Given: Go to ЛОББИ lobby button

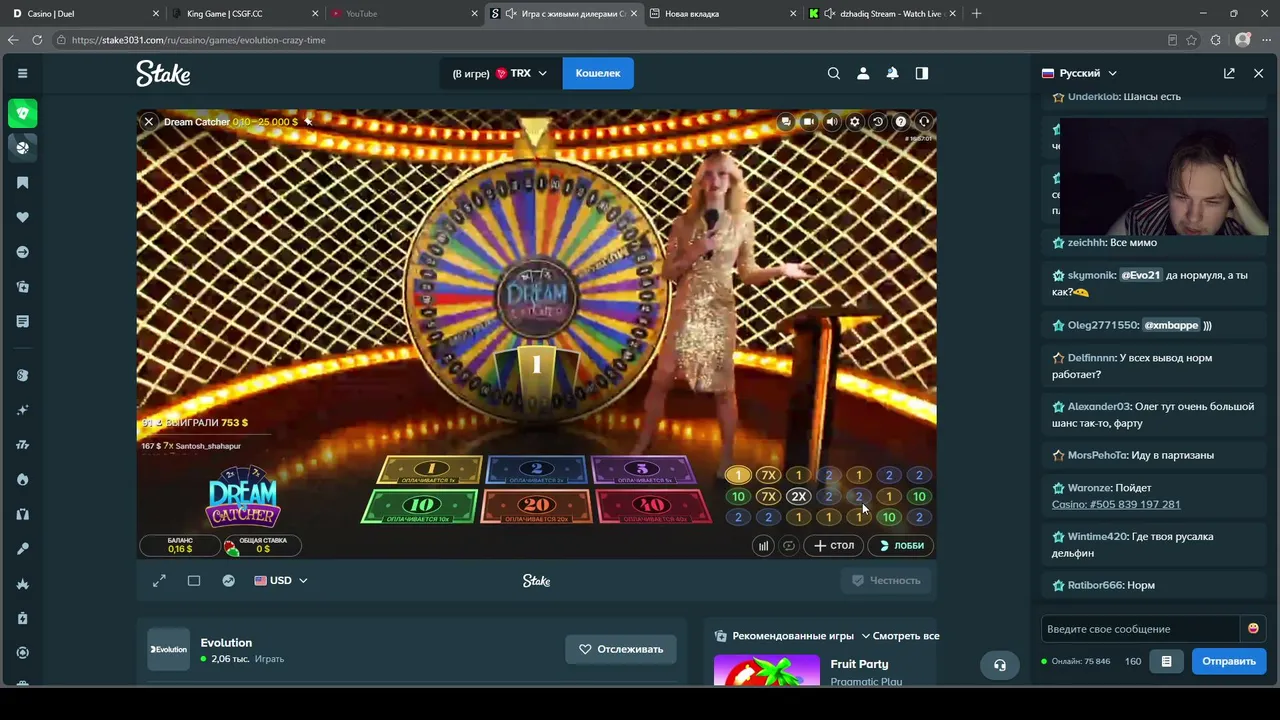Looking at the screenshot, I should click(x=901, y=546).
